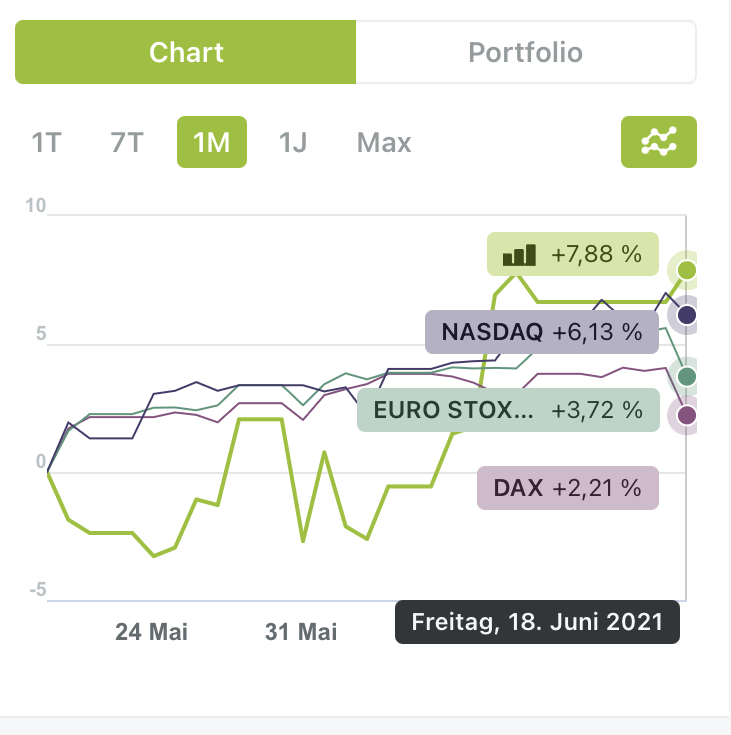Click the Freitag, 18. Juni 2021 date tooltip
Screen dimensions: 731x735
(537, 622)
